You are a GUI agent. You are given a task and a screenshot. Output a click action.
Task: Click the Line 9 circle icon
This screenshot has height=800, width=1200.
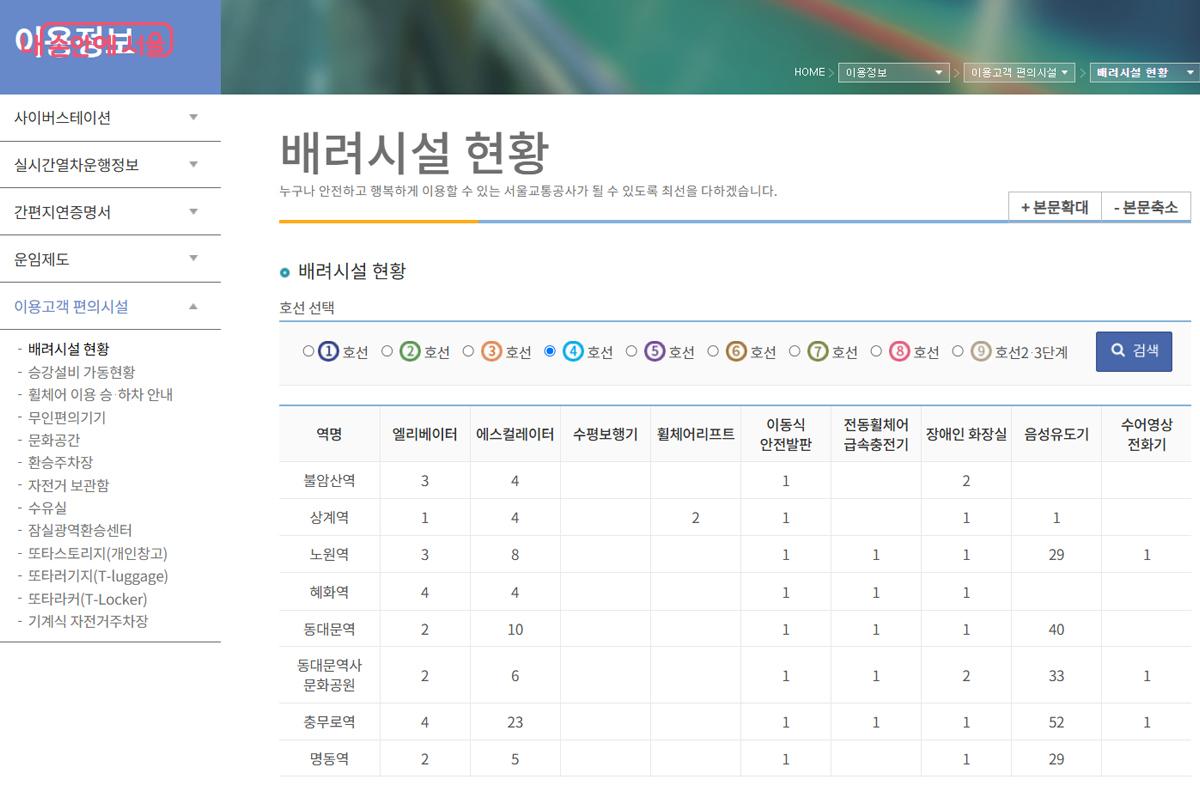click(981, 351)
